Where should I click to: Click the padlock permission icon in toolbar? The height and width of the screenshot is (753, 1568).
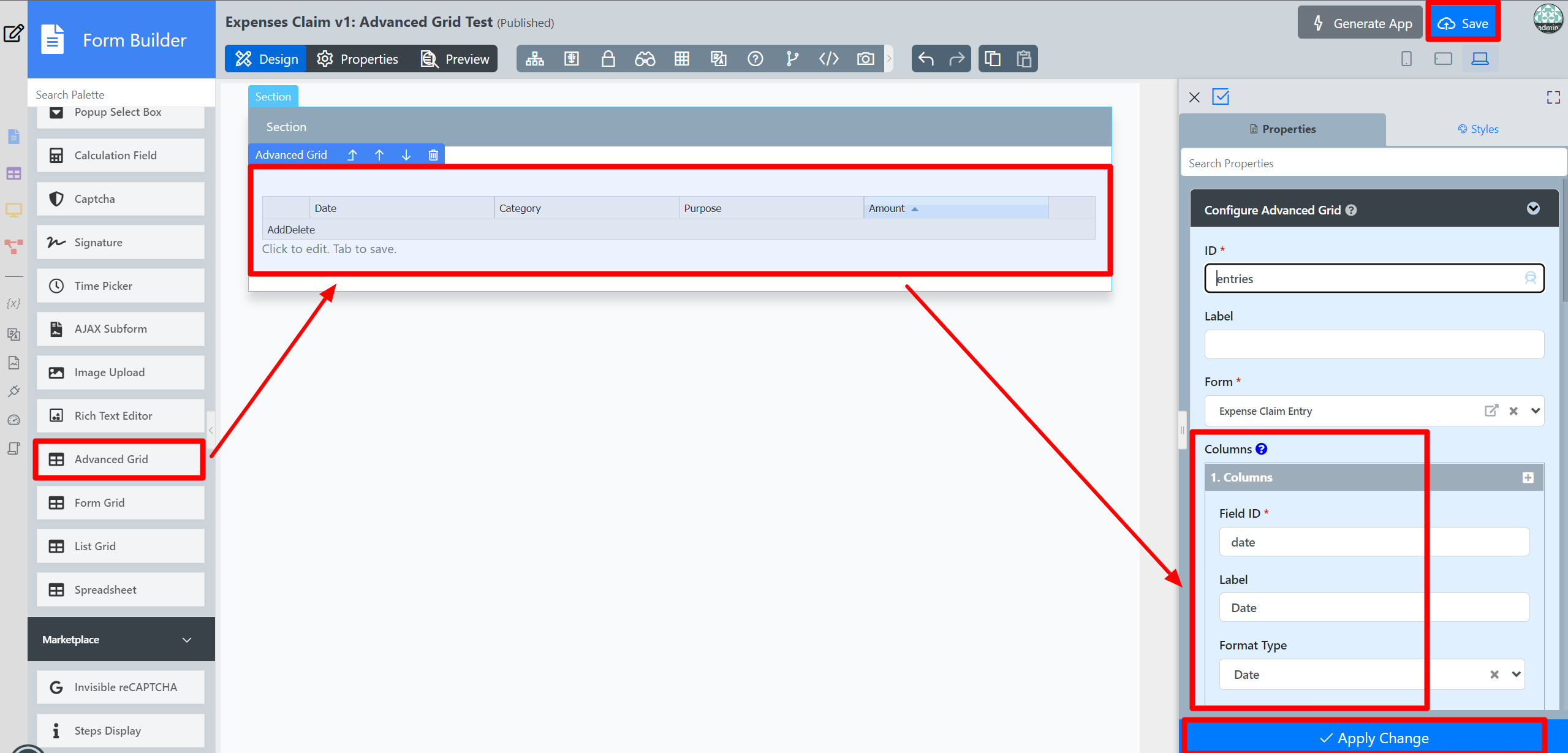(608, 59)
